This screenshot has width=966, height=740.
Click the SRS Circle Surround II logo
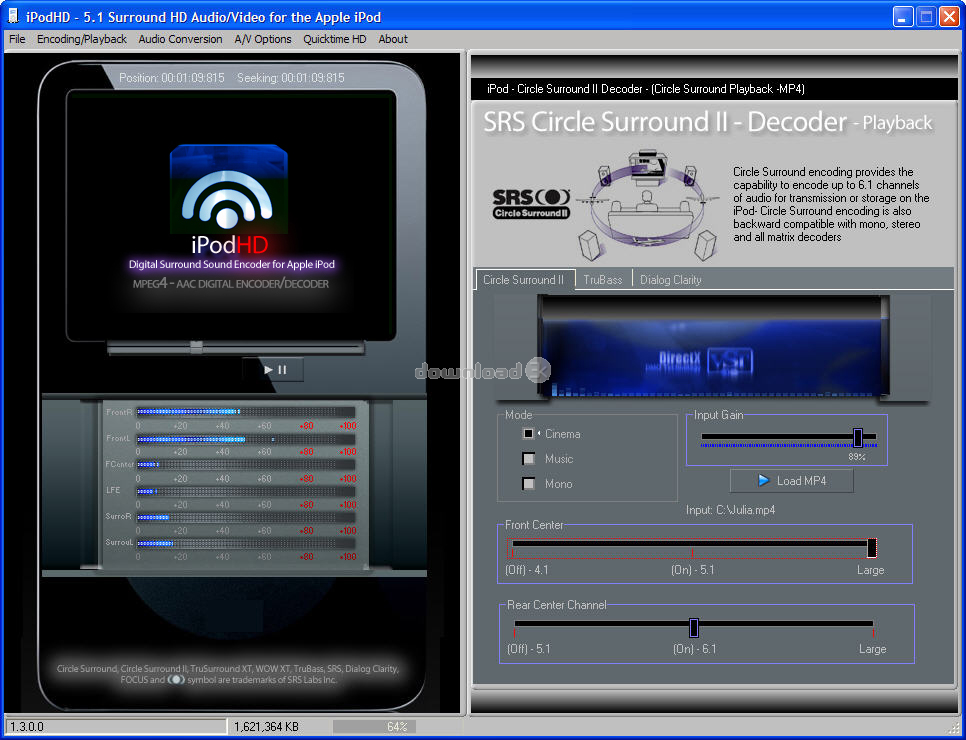(x=531, y=202)
